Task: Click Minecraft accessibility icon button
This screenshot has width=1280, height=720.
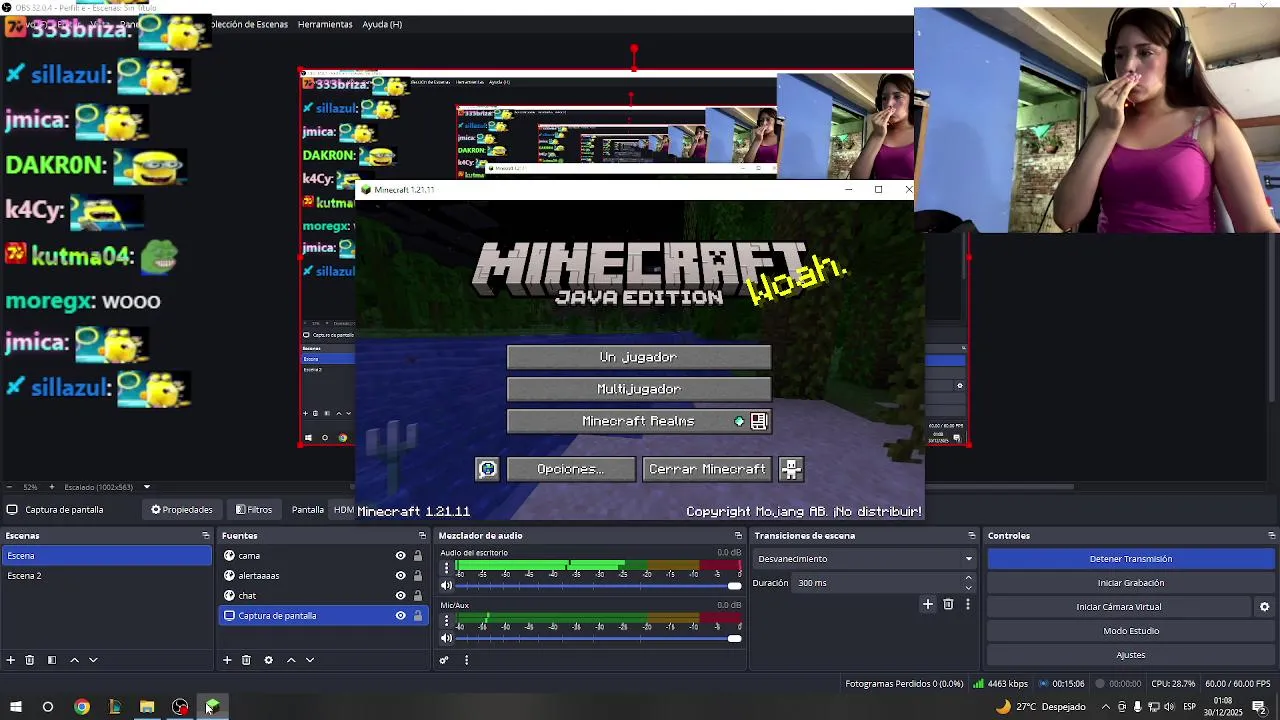Action: (791, 469)
